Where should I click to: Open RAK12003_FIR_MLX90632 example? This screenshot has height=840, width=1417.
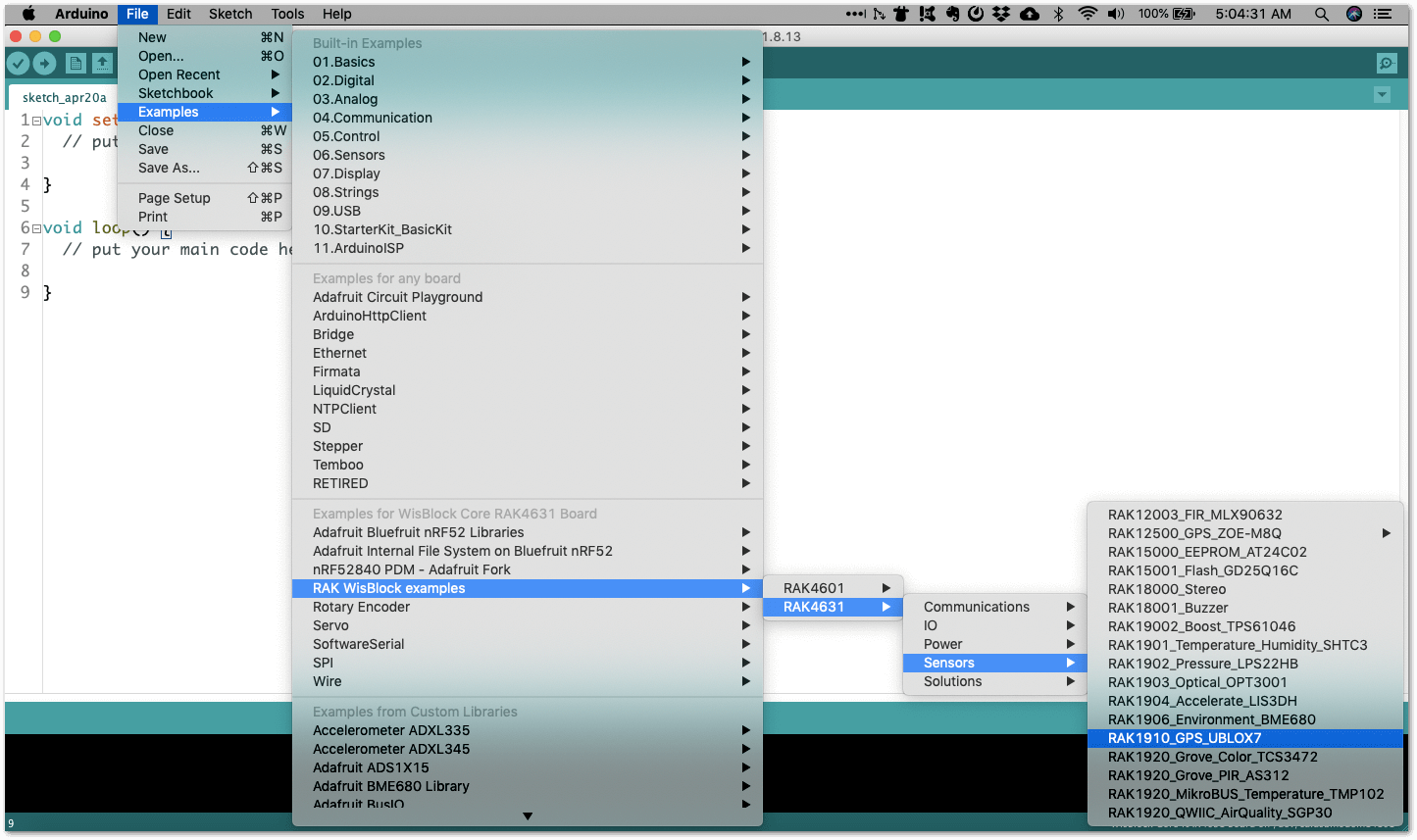(1245, 515)
